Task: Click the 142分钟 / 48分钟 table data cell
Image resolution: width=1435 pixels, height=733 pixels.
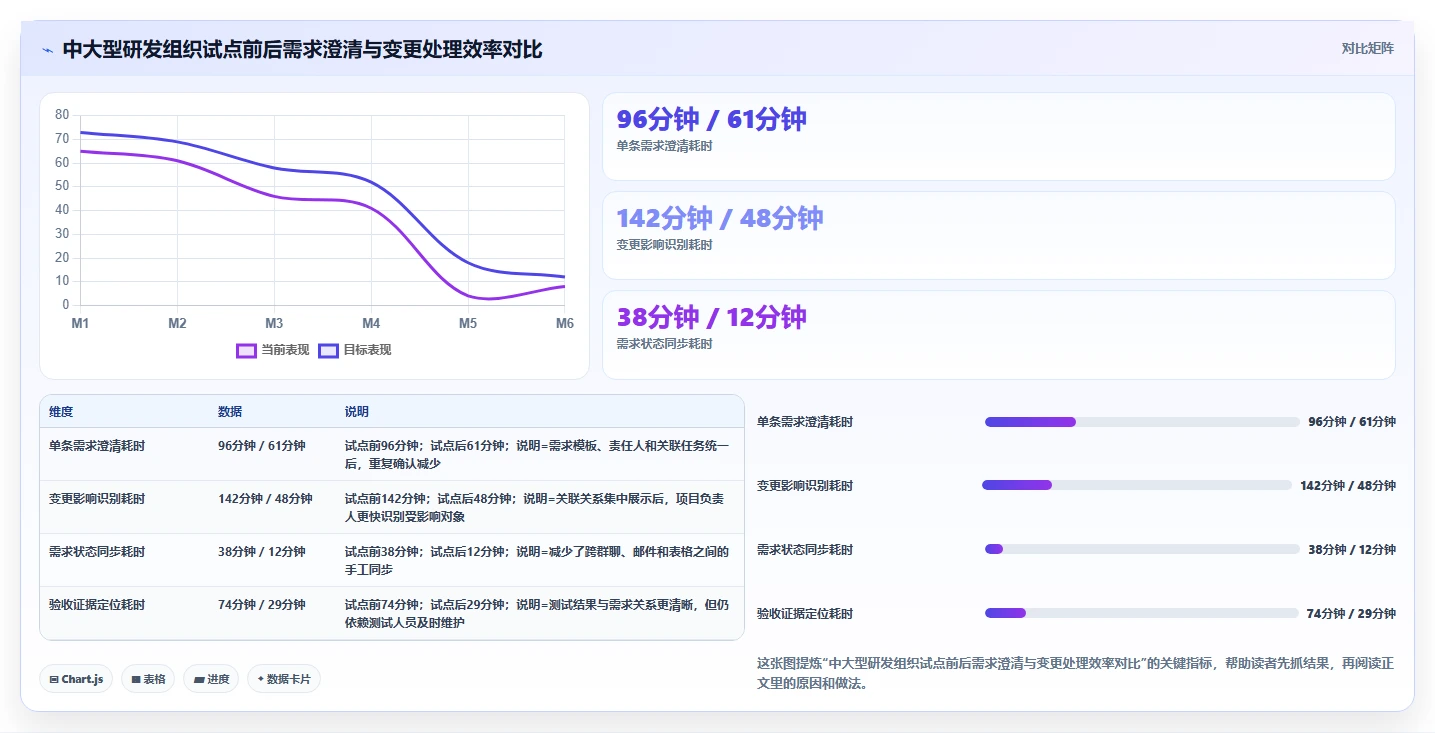Action: (265, 499)
